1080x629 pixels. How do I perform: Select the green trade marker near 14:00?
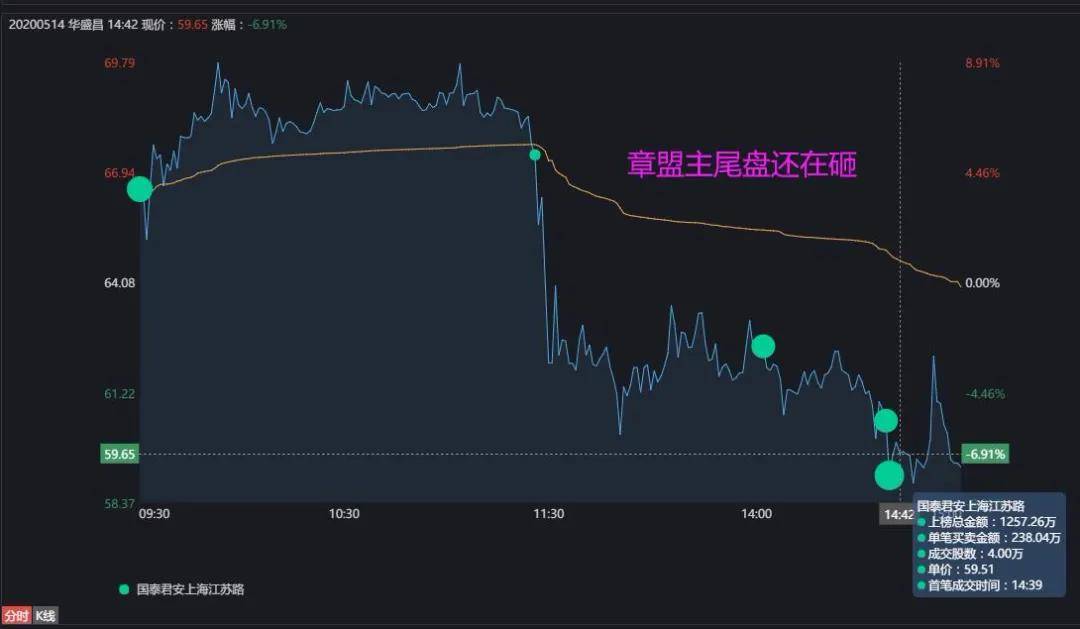click(763, 346)
